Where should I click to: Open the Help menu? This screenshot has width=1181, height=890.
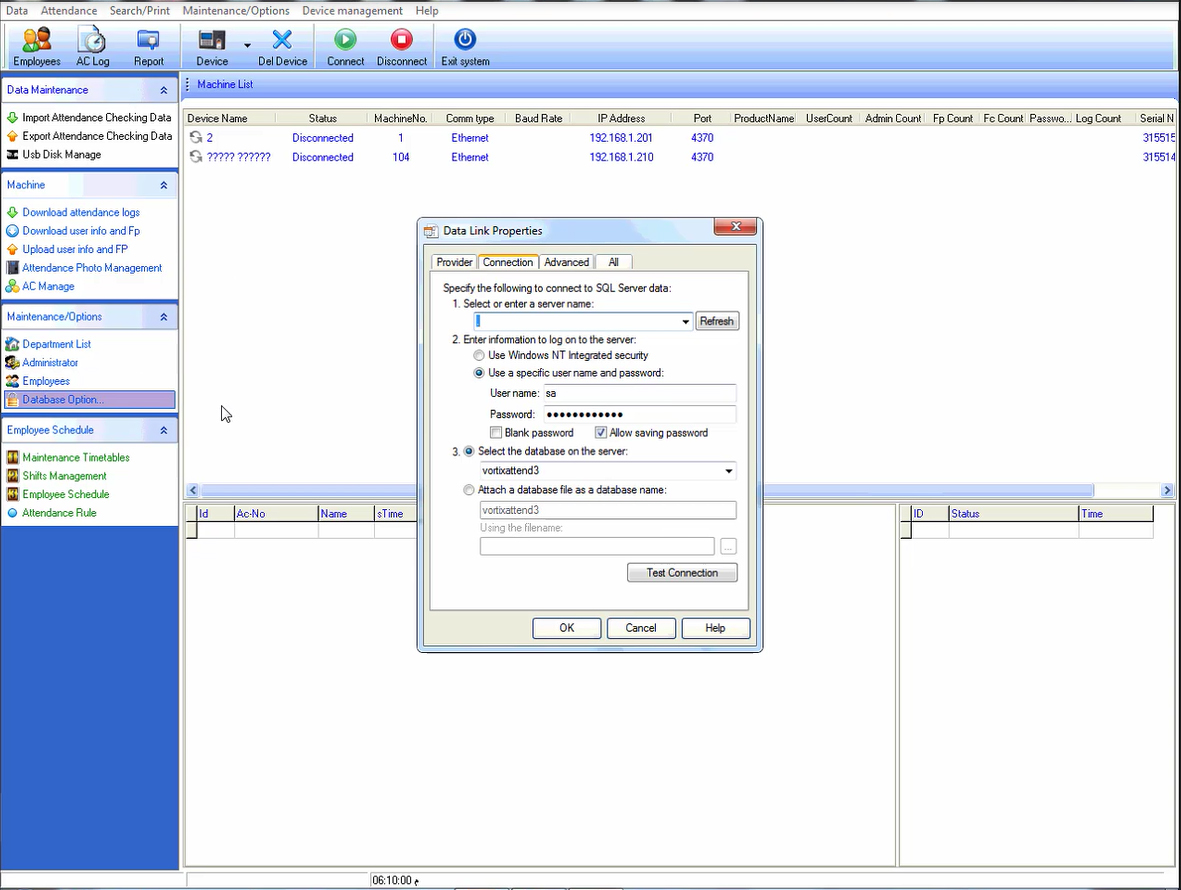(427, 11)
